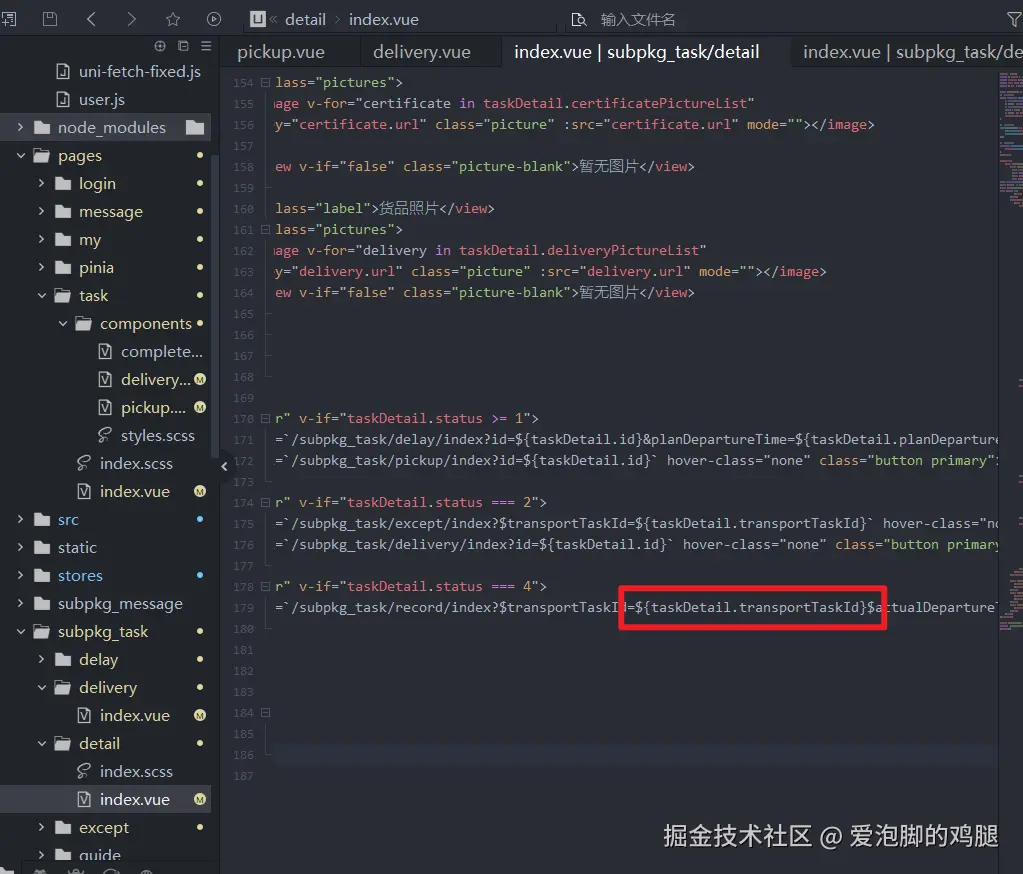Click the file search icon
Viewport: 1023px width, 874px height.
pyautogui.click(x=579, y=20)
